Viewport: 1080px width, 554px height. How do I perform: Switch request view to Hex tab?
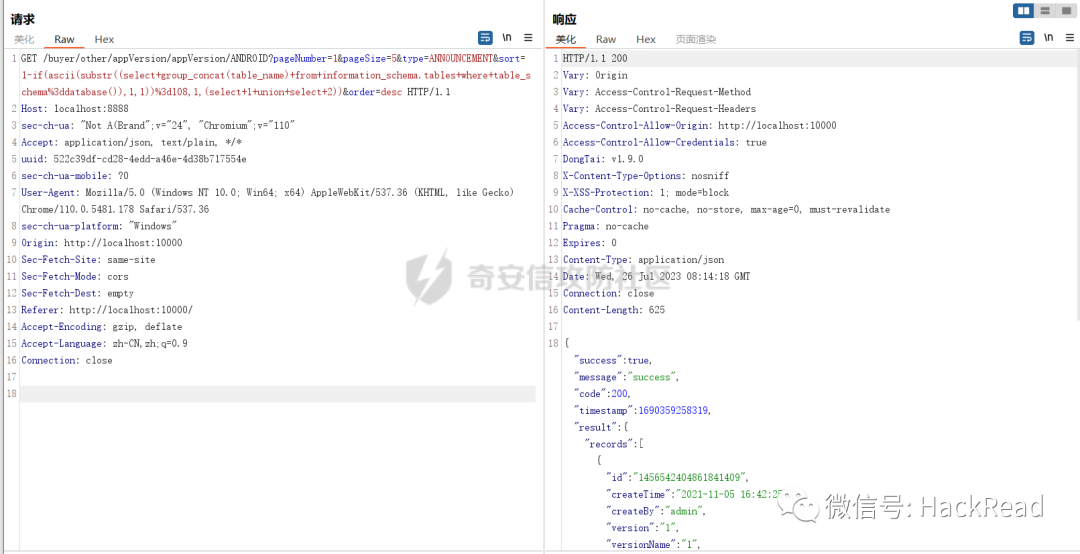pos(104,39)
